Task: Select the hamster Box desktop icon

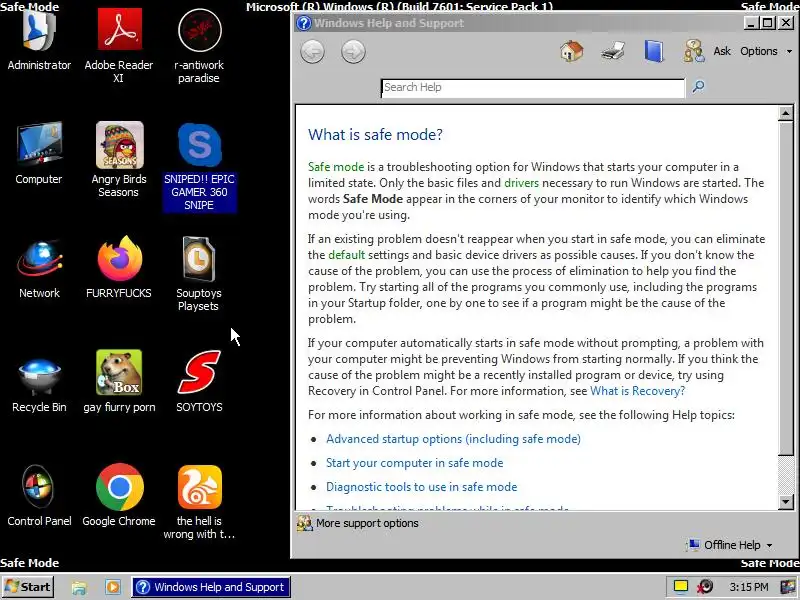Action: [x=119, y=382]
